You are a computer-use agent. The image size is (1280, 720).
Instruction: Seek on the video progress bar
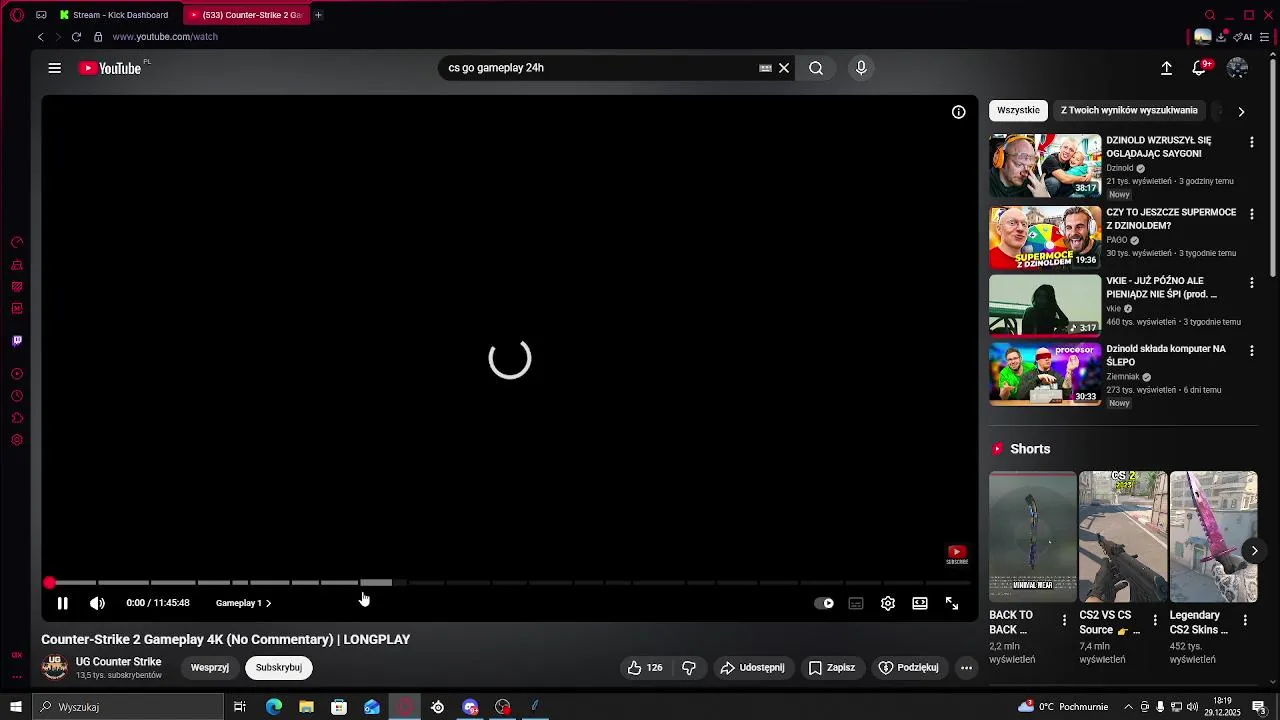(509, 582)
